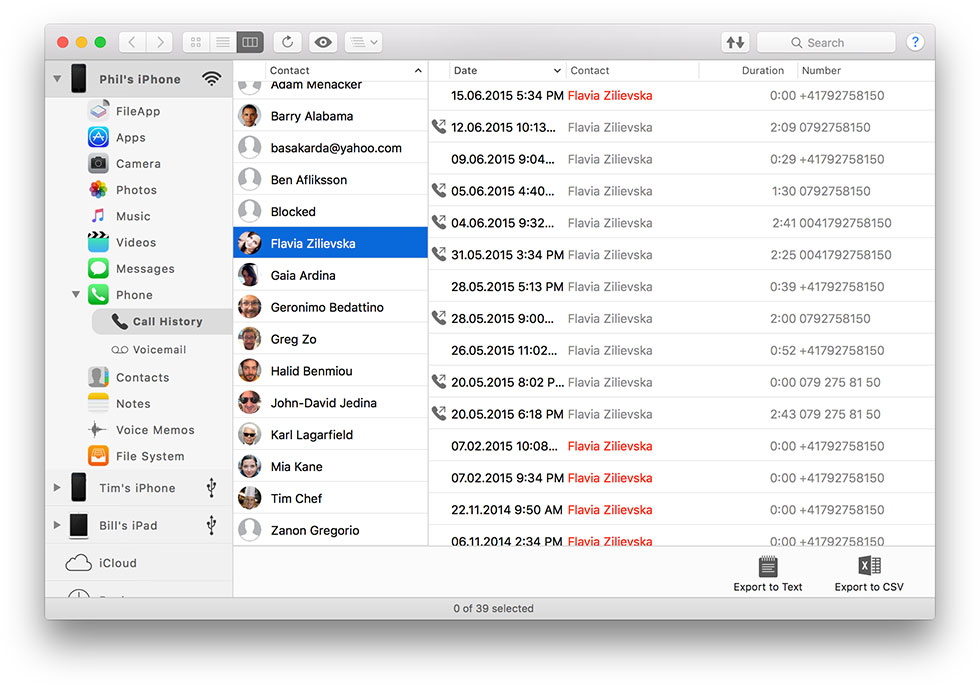980x689 pixels.
Task: Expand Tim's iPhone device
Action: pos(57,488)
